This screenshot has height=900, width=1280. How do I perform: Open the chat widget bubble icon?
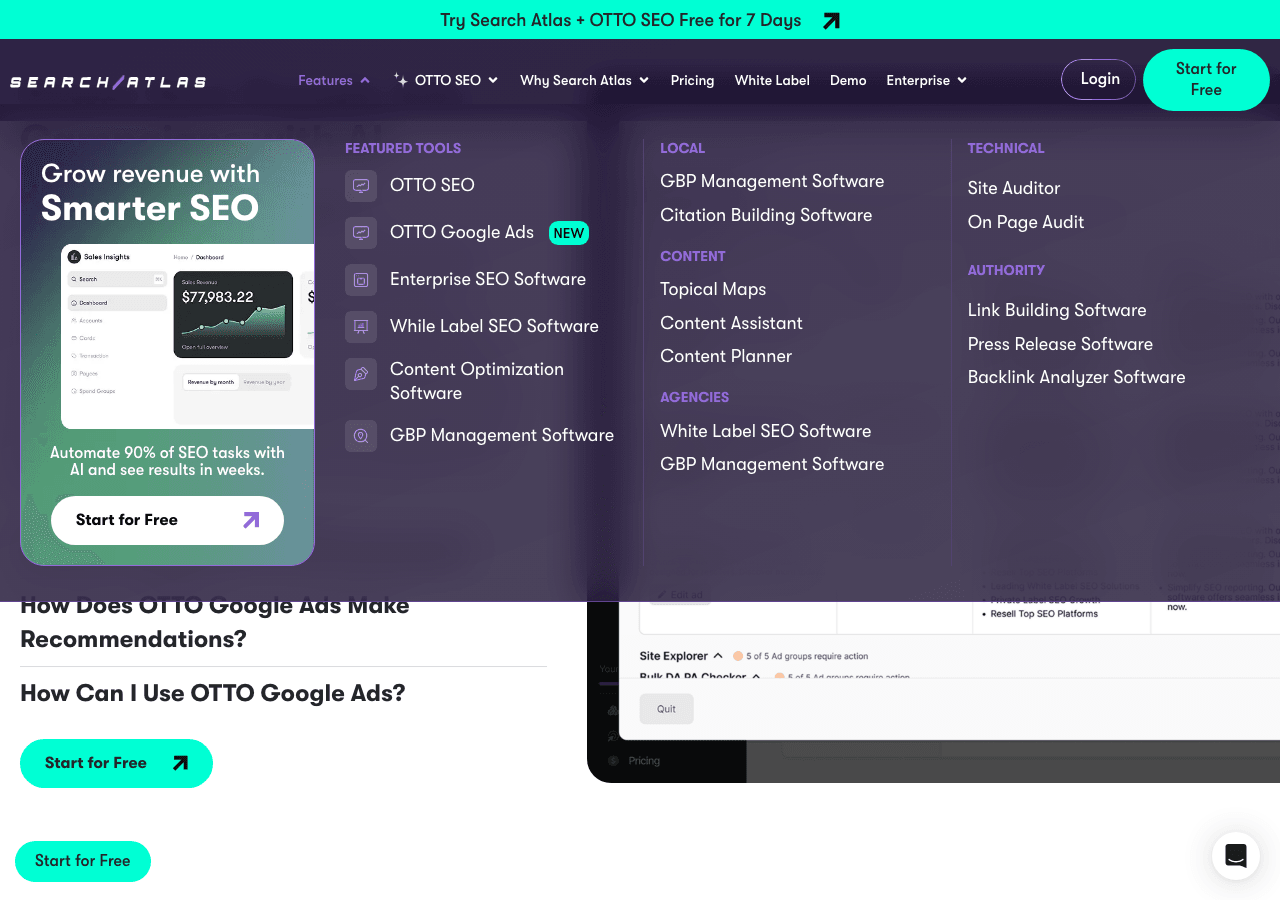(x=1236, y=856)
